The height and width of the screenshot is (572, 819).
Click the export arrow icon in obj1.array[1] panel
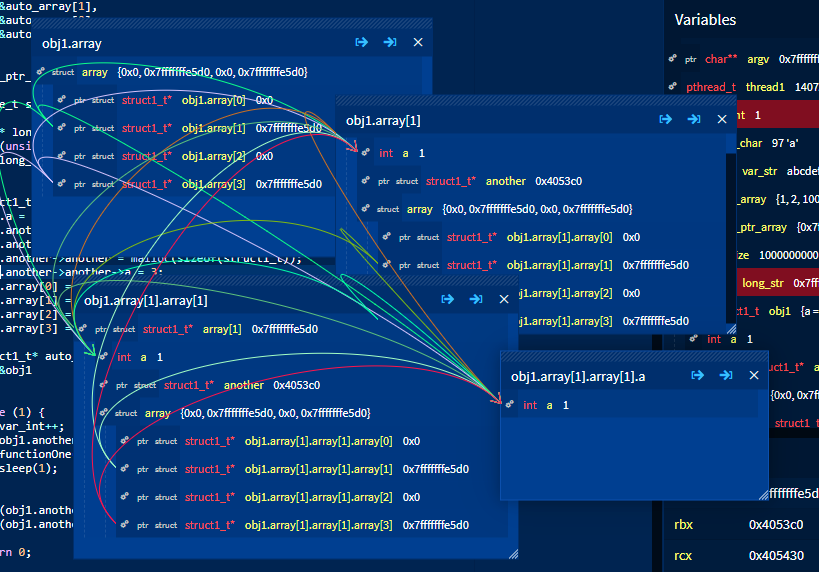[665, 119]
